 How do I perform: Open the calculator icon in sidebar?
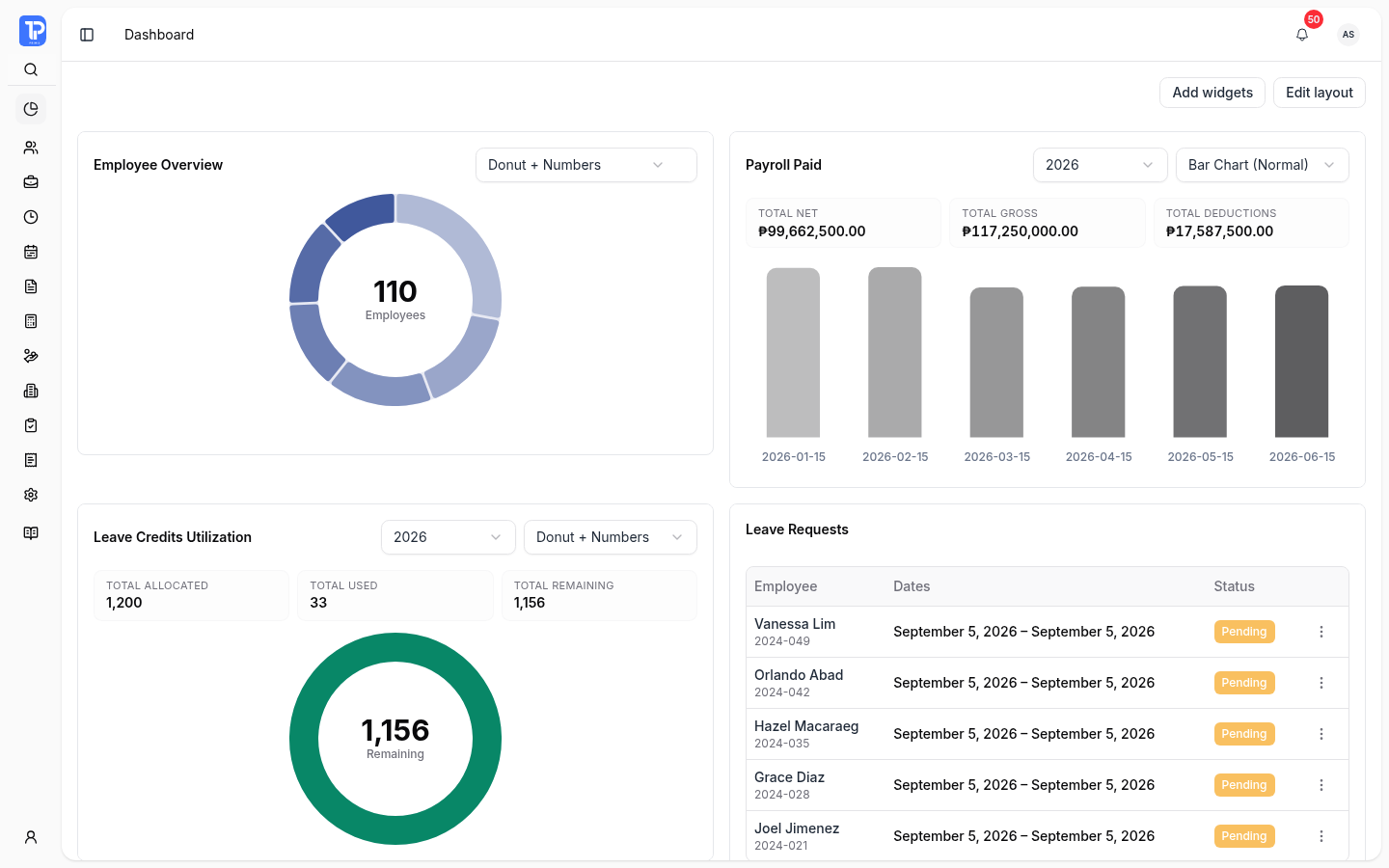pyautogui.click(x=31, y=321)
